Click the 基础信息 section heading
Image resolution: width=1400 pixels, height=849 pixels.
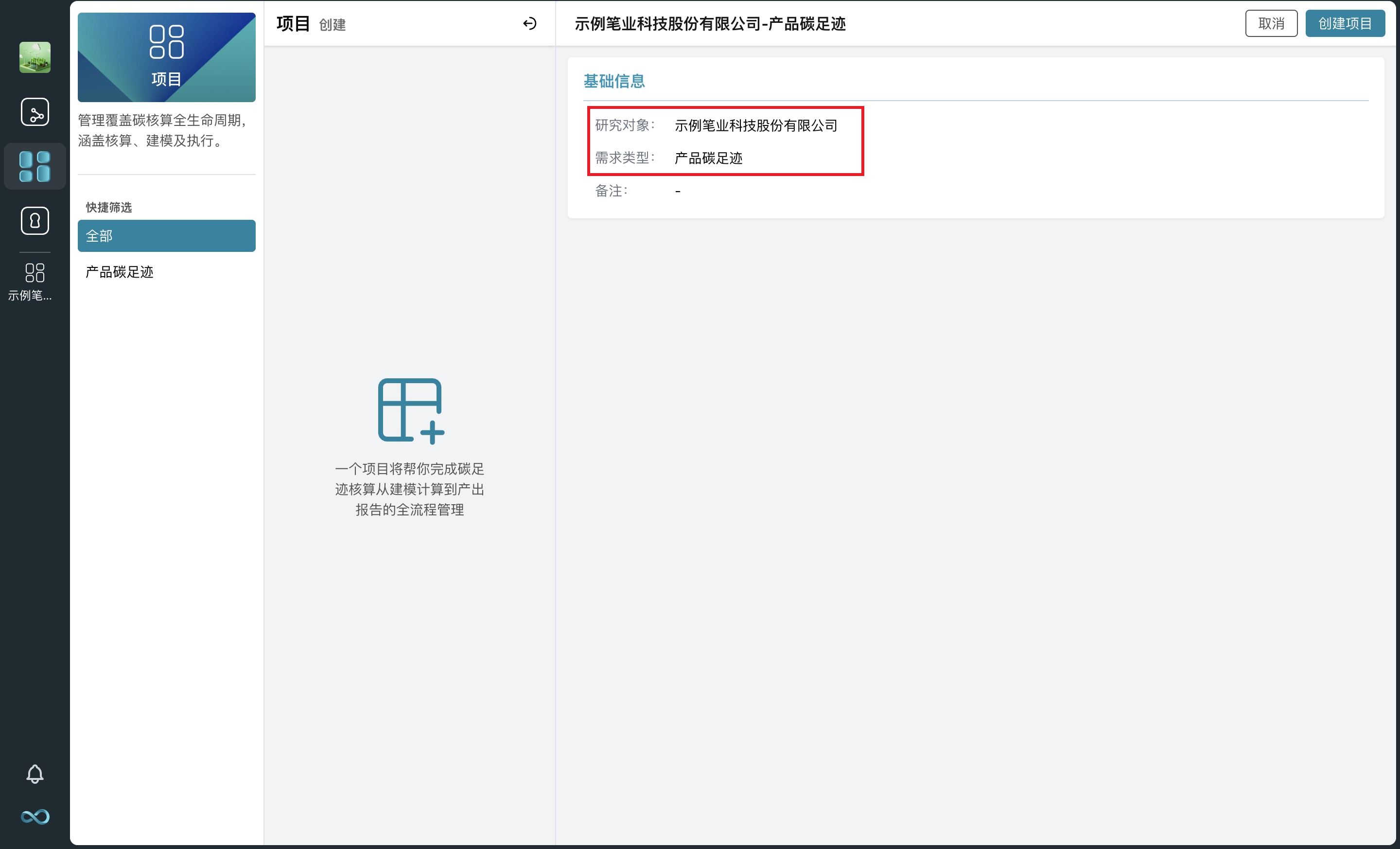[613, 81]
